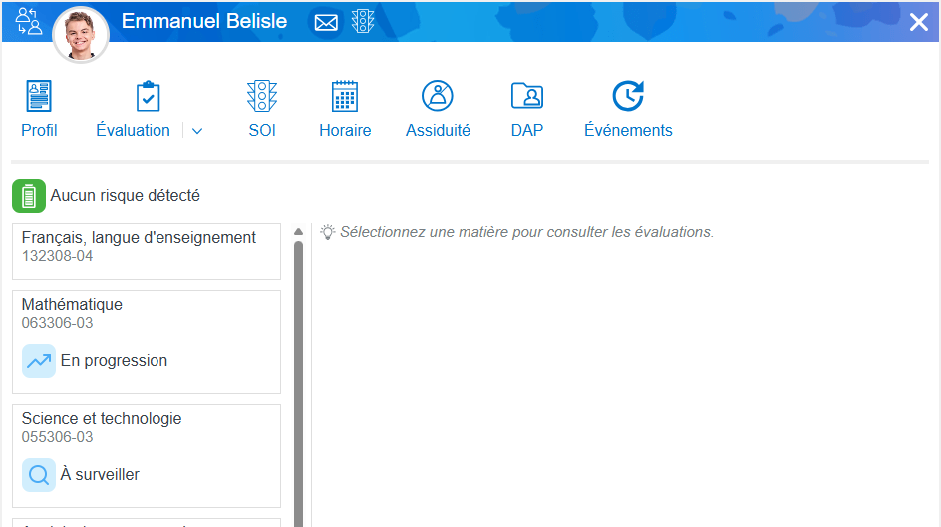Close the student panel with X

coord(918,22)
